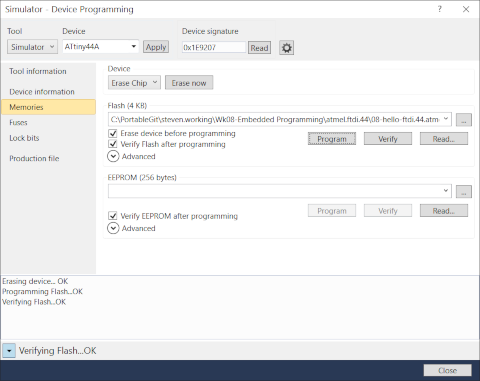This screenshot has width=480, height=381.
Task: Read EEPROM memory contents
Action: [x=444, y=211]
